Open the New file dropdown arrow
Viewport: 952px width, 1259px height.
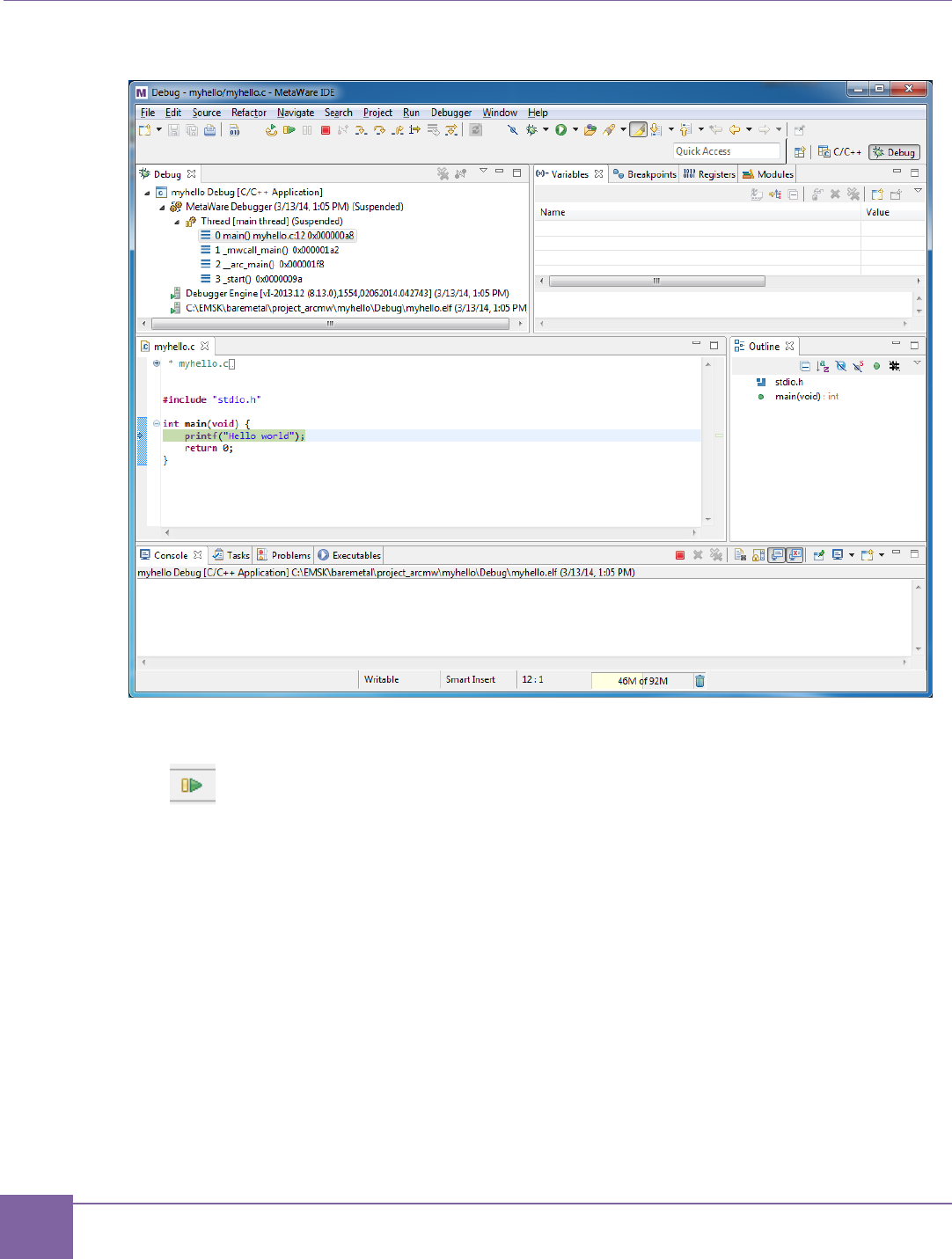click(x=158, y=130)
